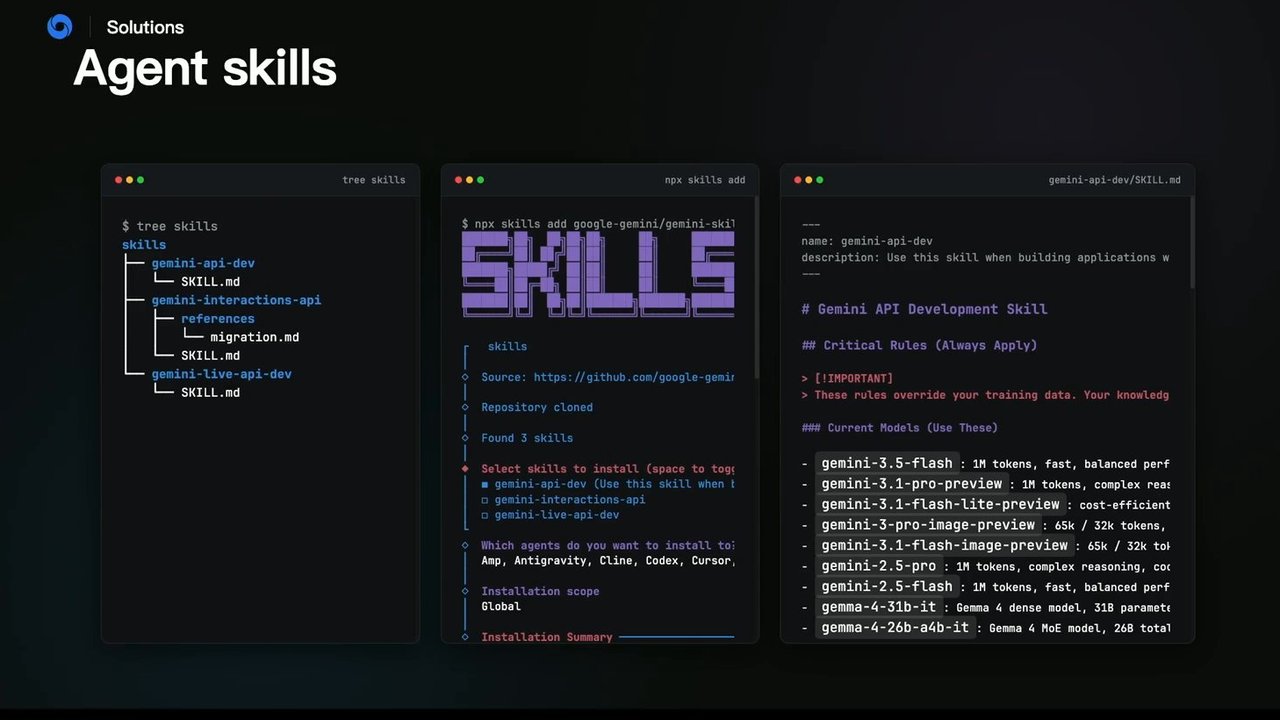Click the 'name: gemini-api-dev' line
Screen dimensions: 1280x720
click(867, 241)
